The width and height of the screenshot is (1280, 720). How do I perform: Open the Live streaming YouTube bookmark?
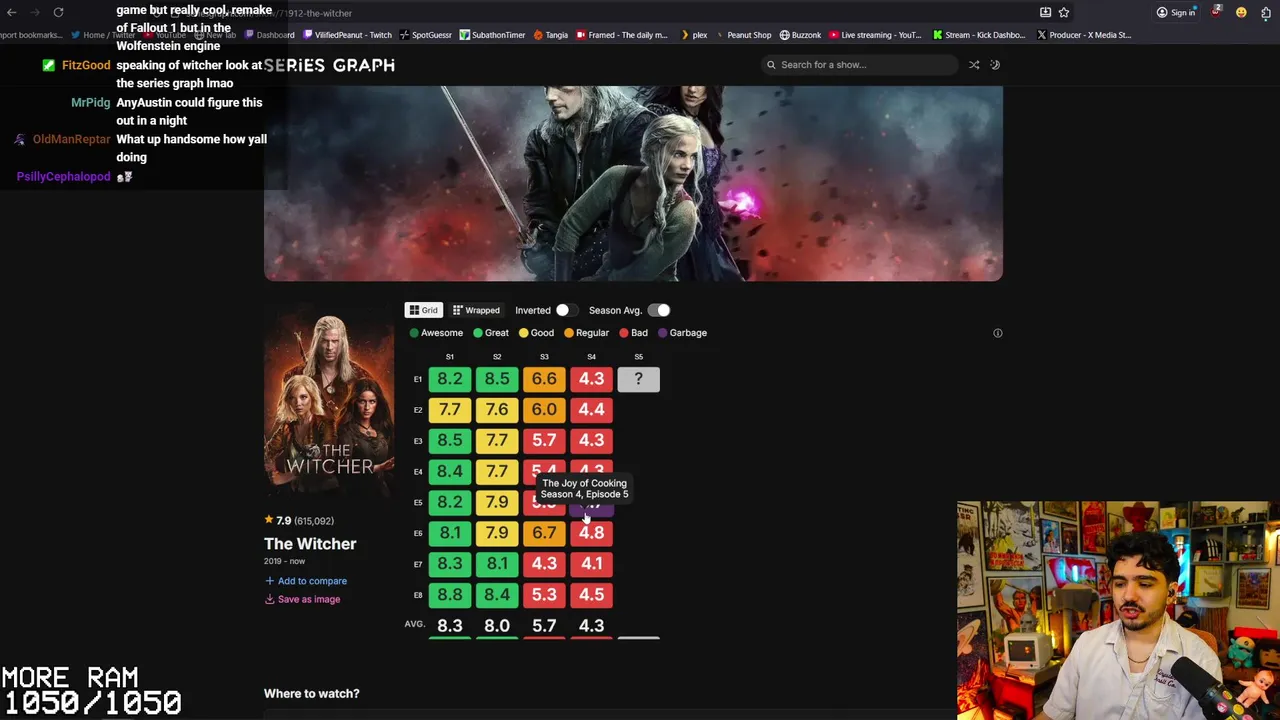click(874, 35)
